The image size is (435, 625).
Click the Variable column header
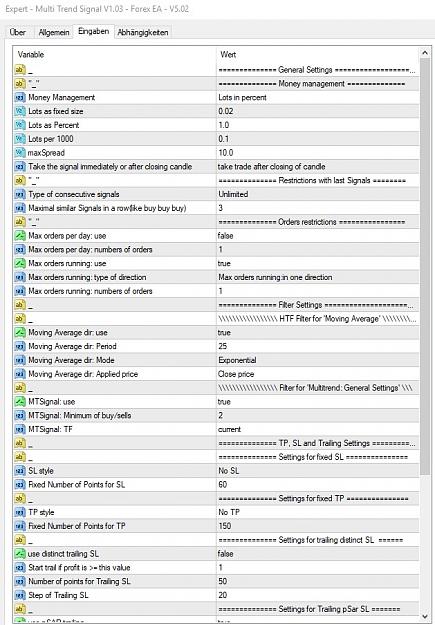point(115,55)
